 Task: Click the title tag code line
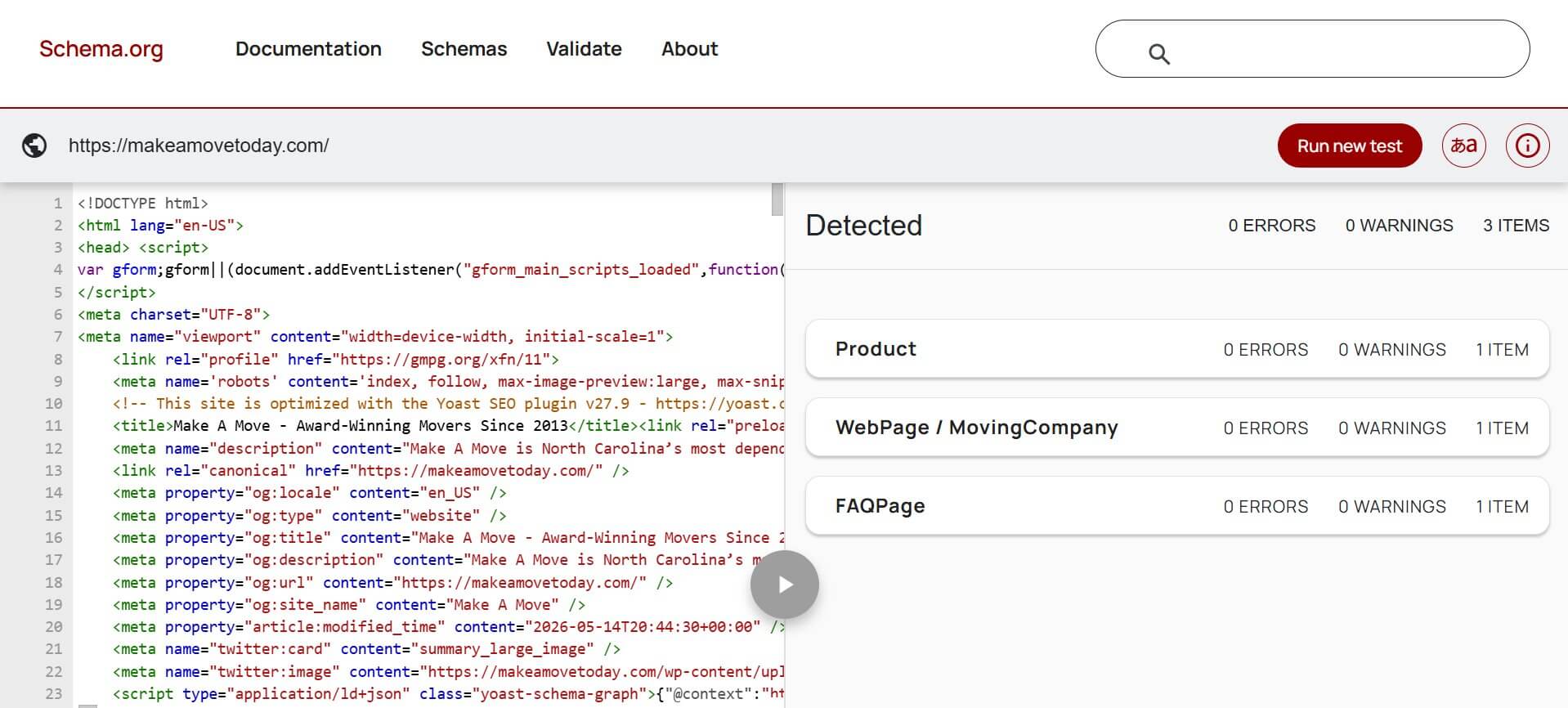click(x=448, y=426)
